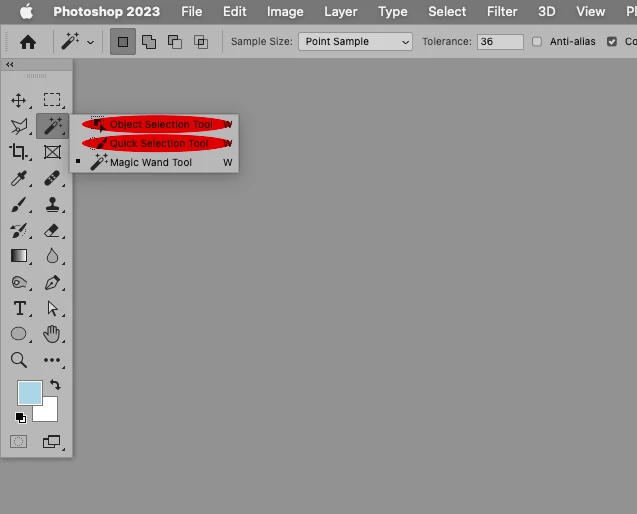637x514 pixels.
Task: Pick Magic Wand Tool from flyout
Action: (154, 163)
